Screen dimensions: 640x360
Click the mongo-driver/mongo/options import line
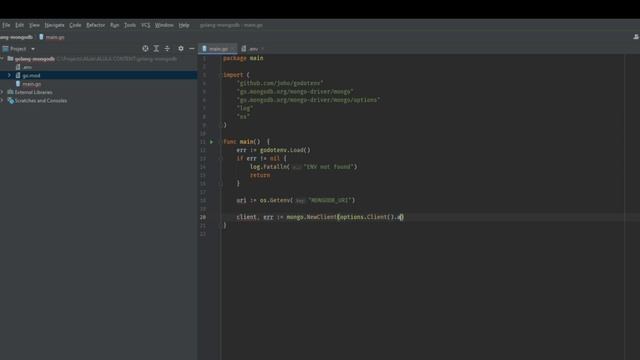coord(309,100)
